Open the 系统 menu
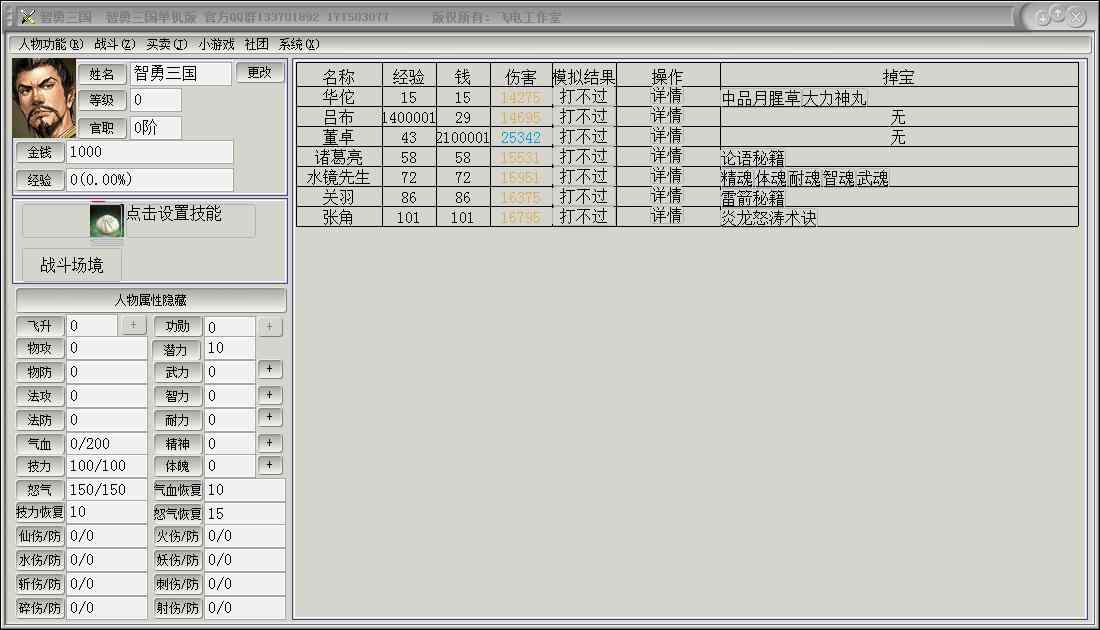The height and width of the screenshot is (630, 1100). [x=298, y=44]
